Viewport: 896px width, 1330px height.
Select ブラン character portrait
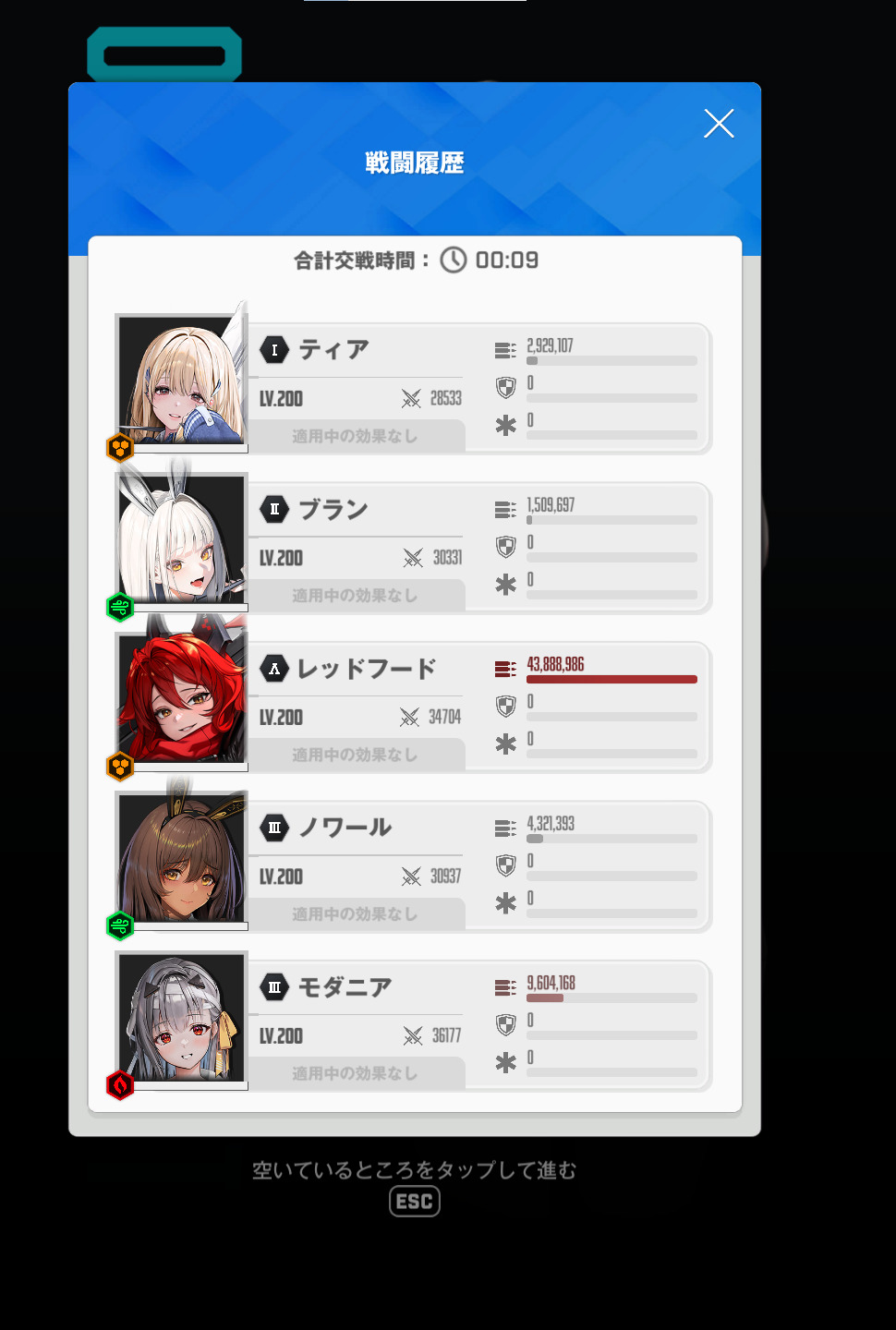(x=182, y=540)
